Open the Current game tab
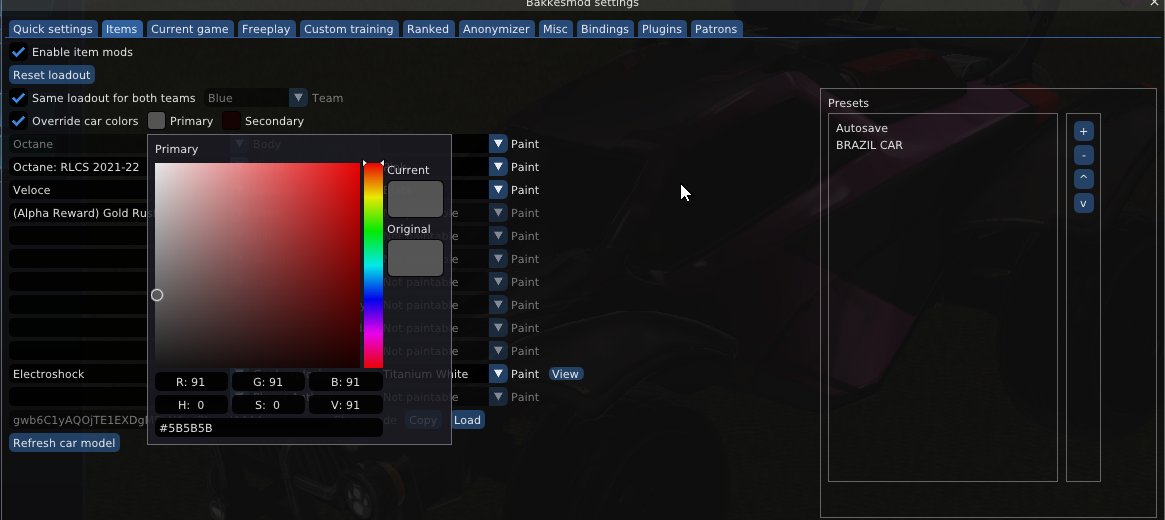Screen dimensions: 1165x520 (x=189, y=29)
